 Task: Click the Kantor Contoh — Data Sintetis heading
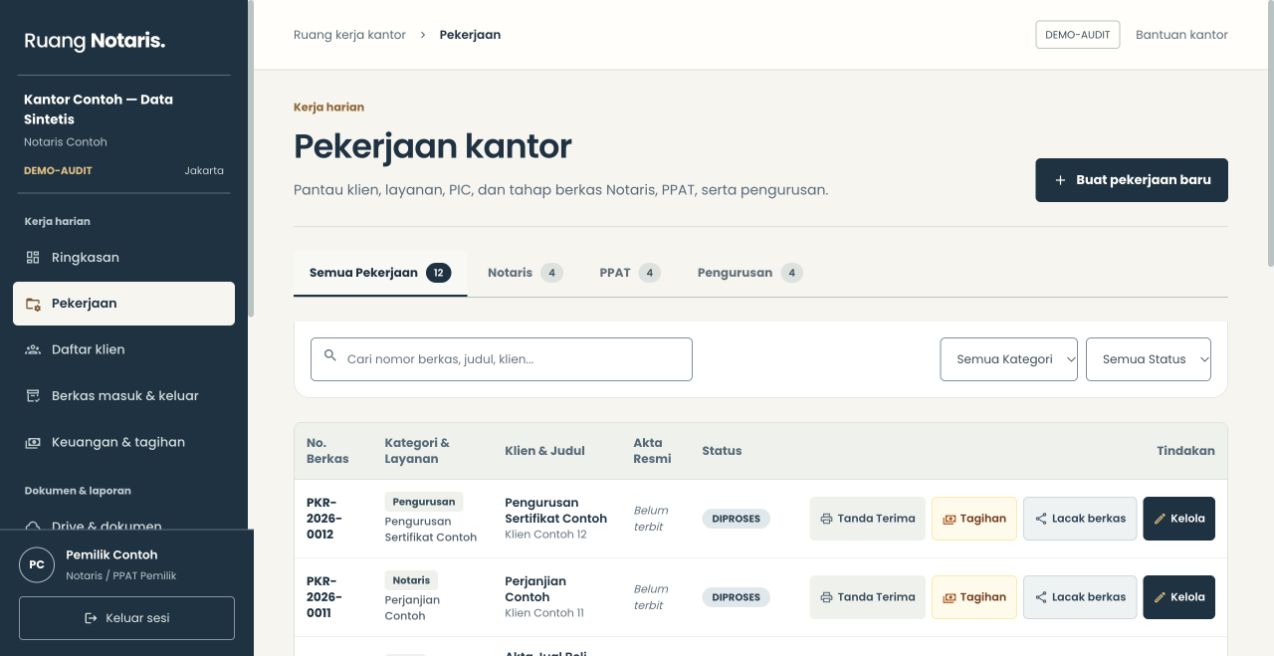98,109
